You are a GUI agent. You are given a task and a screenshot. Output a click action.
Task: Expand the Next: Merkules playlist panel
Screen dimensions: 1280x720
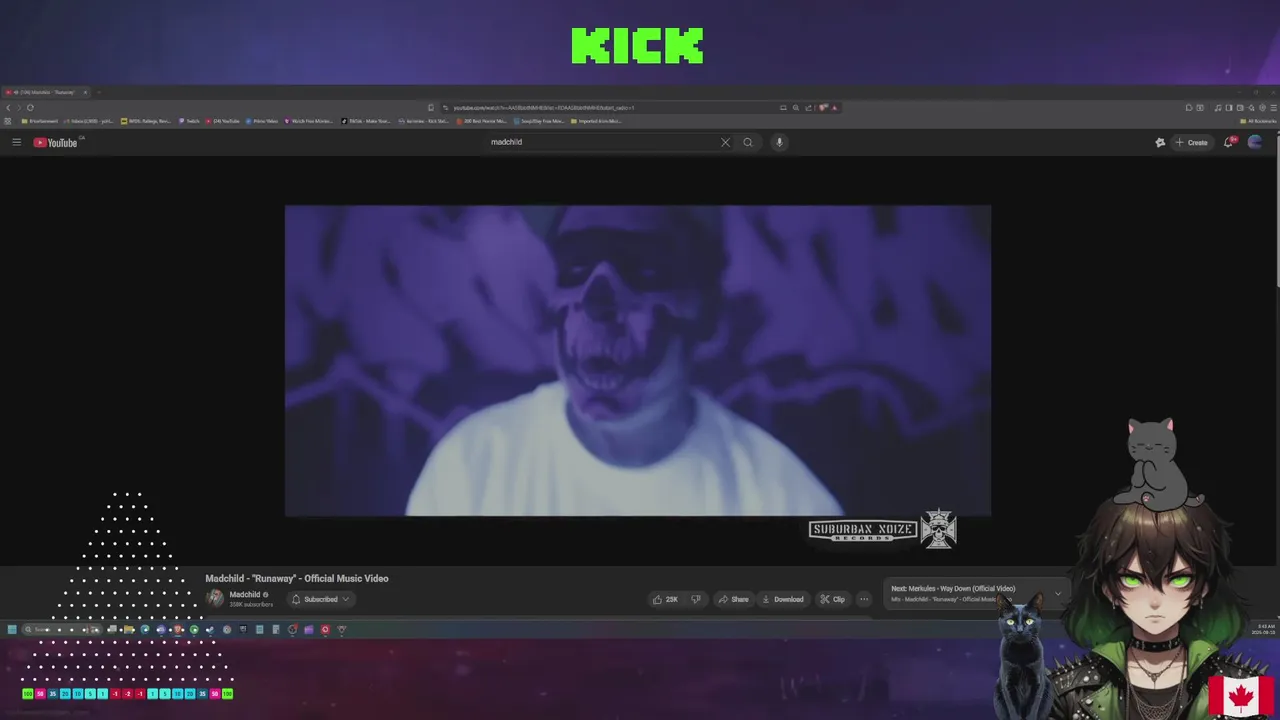[1058, 593]
